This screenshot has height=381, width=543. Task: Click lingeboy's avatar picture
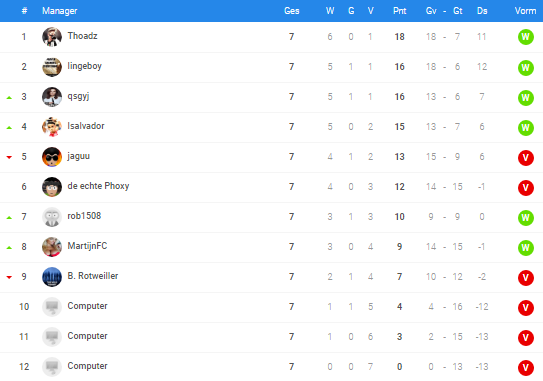point(52,67)
